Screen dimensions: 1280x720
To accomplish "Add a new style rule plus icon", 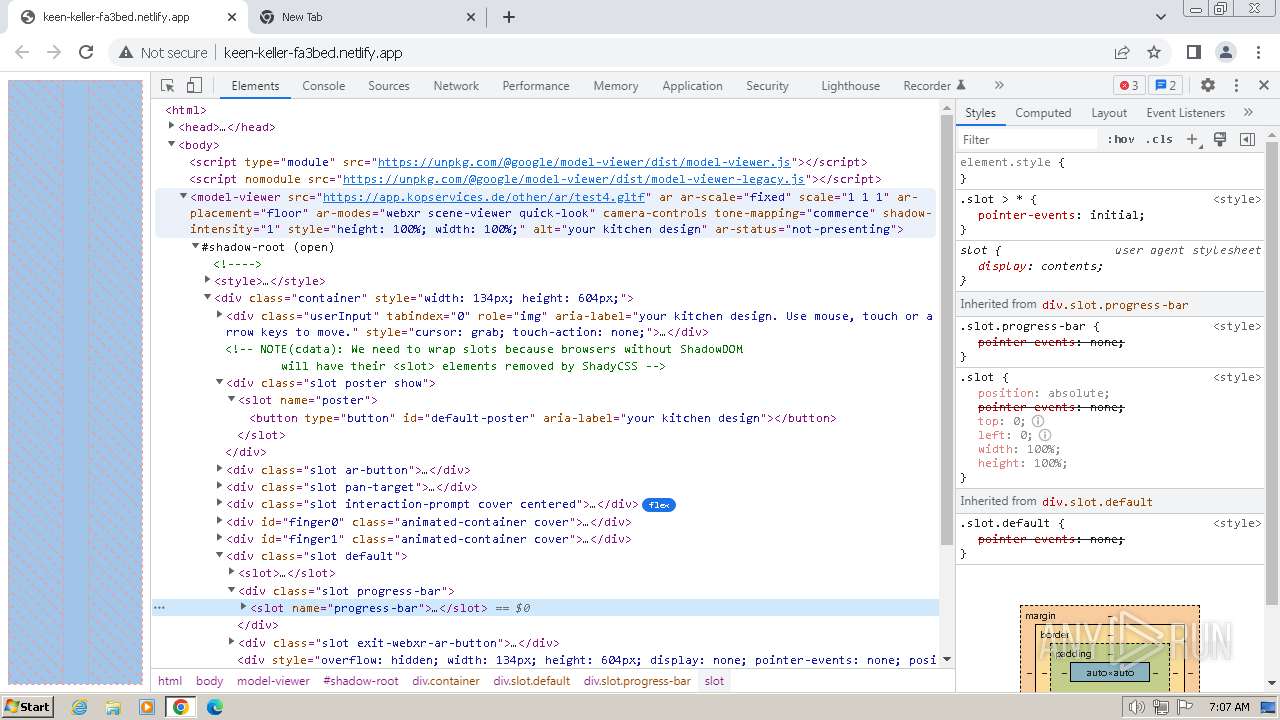I will click(1192, 140).
